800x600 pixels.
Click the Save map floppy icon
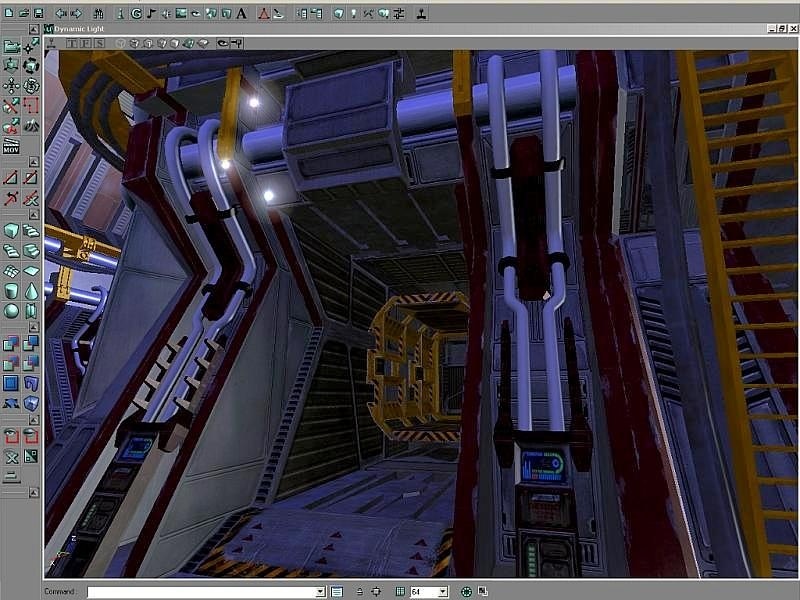coord(39,13)
